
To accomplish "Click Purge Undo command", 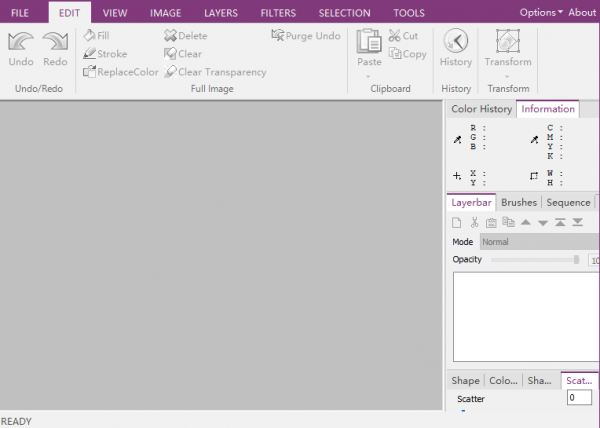I will 306,36.
